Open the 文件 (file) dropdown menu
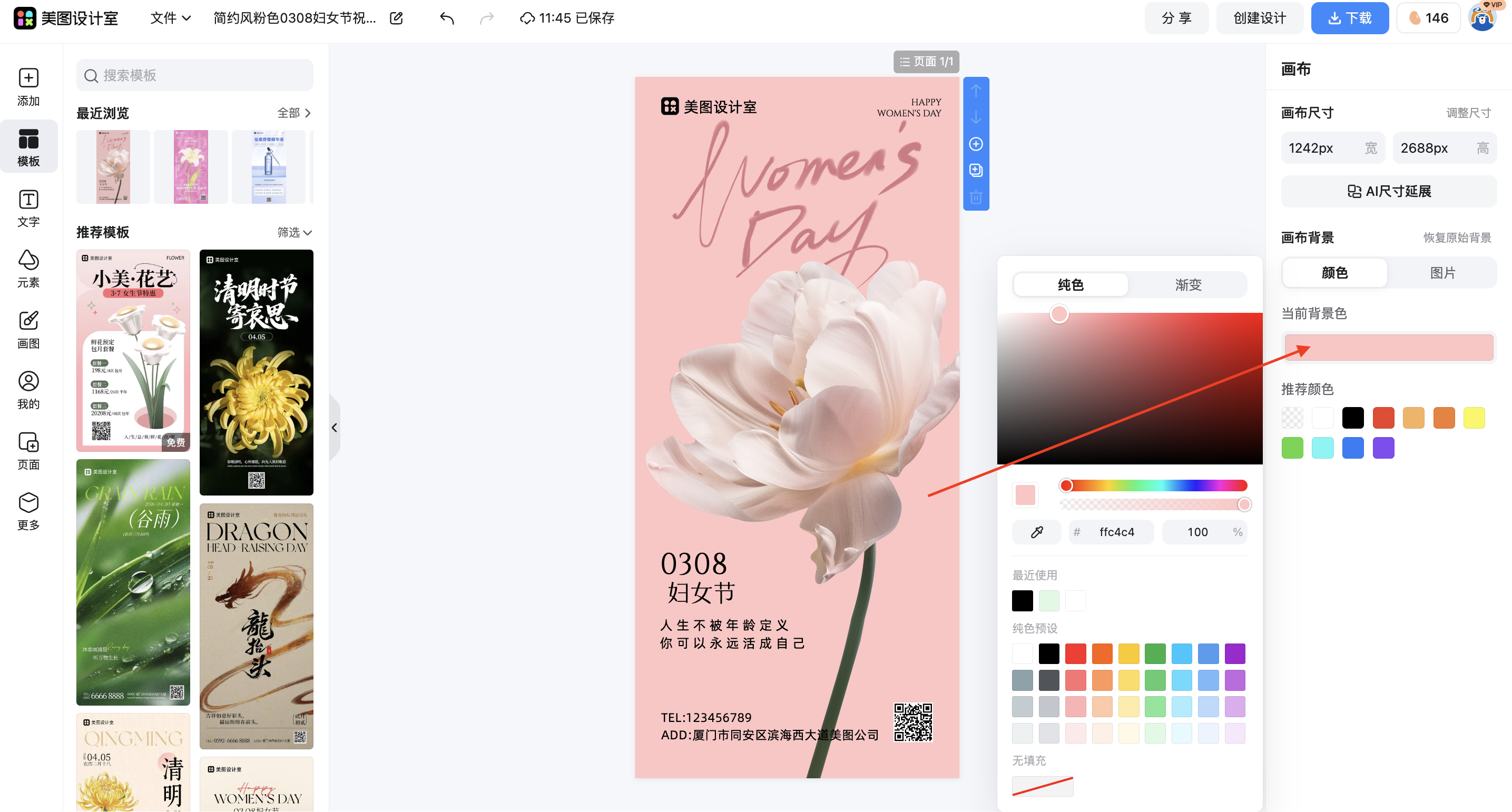 click(170, 18)
